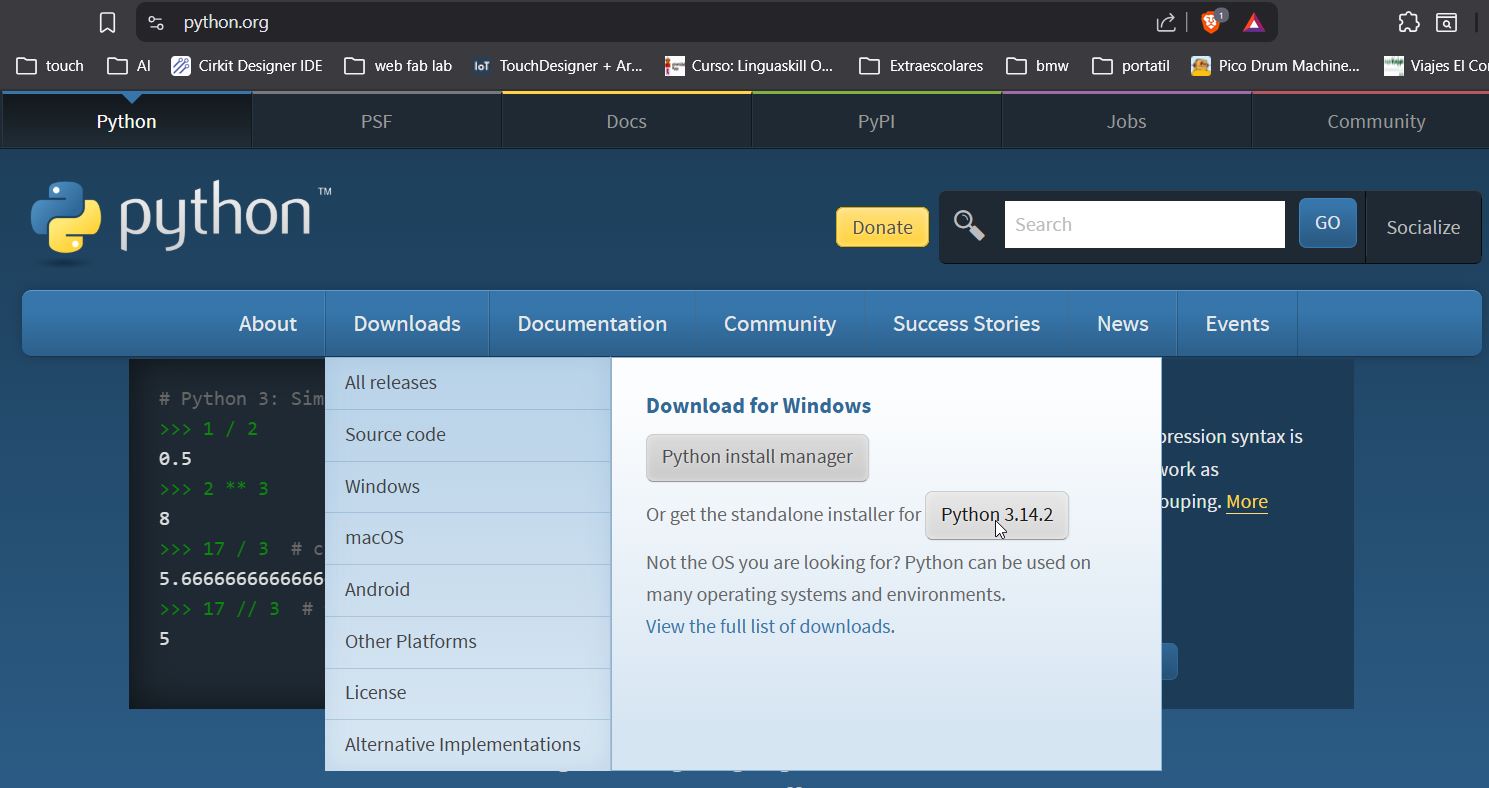Image resolution: width=1489 pixels, height=788 pixels.
Task: Open the site settings icon before python.org
Action: 155,22
